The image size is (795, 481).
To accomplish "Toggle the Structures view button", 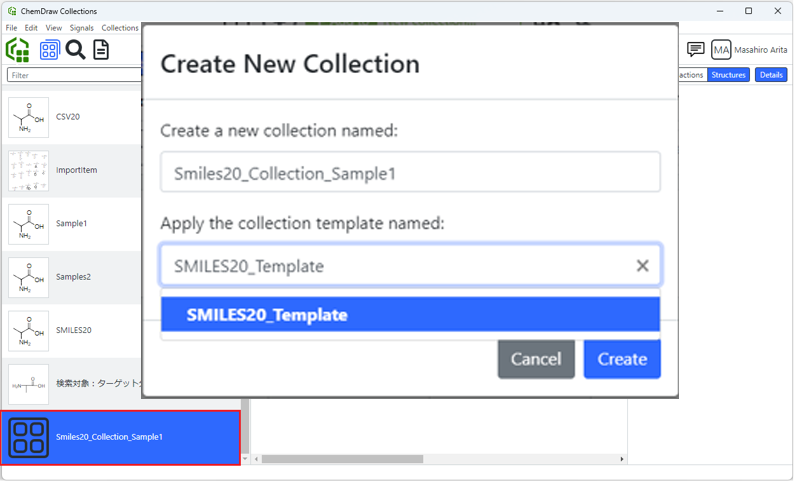I will (728, 75).
